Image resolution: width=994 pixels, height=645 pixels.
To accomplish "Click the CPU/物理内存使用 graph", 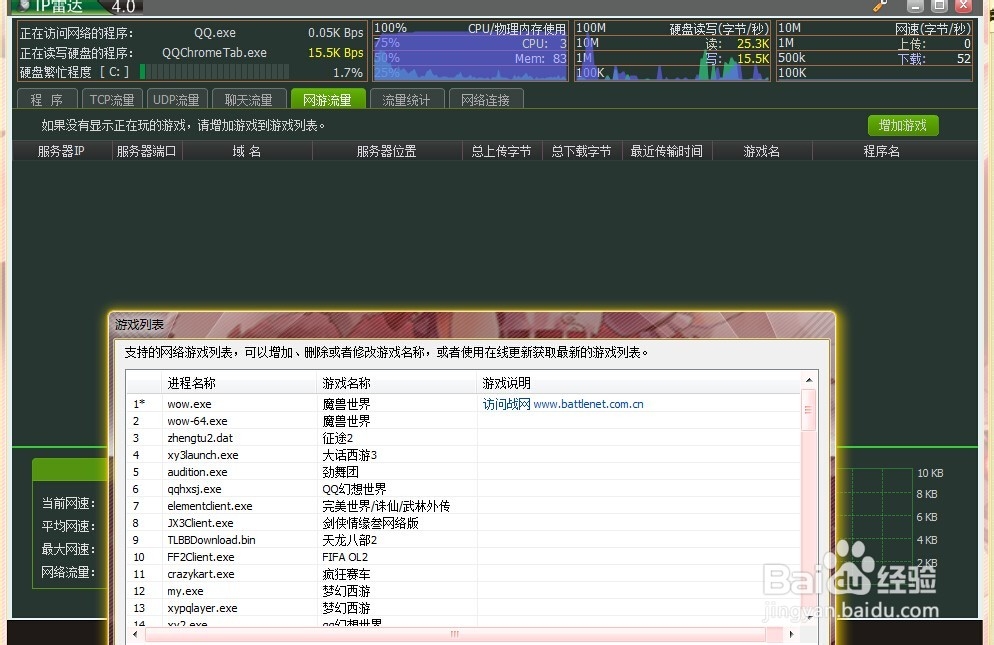I will pyautogui.click(x=470, y=51).
